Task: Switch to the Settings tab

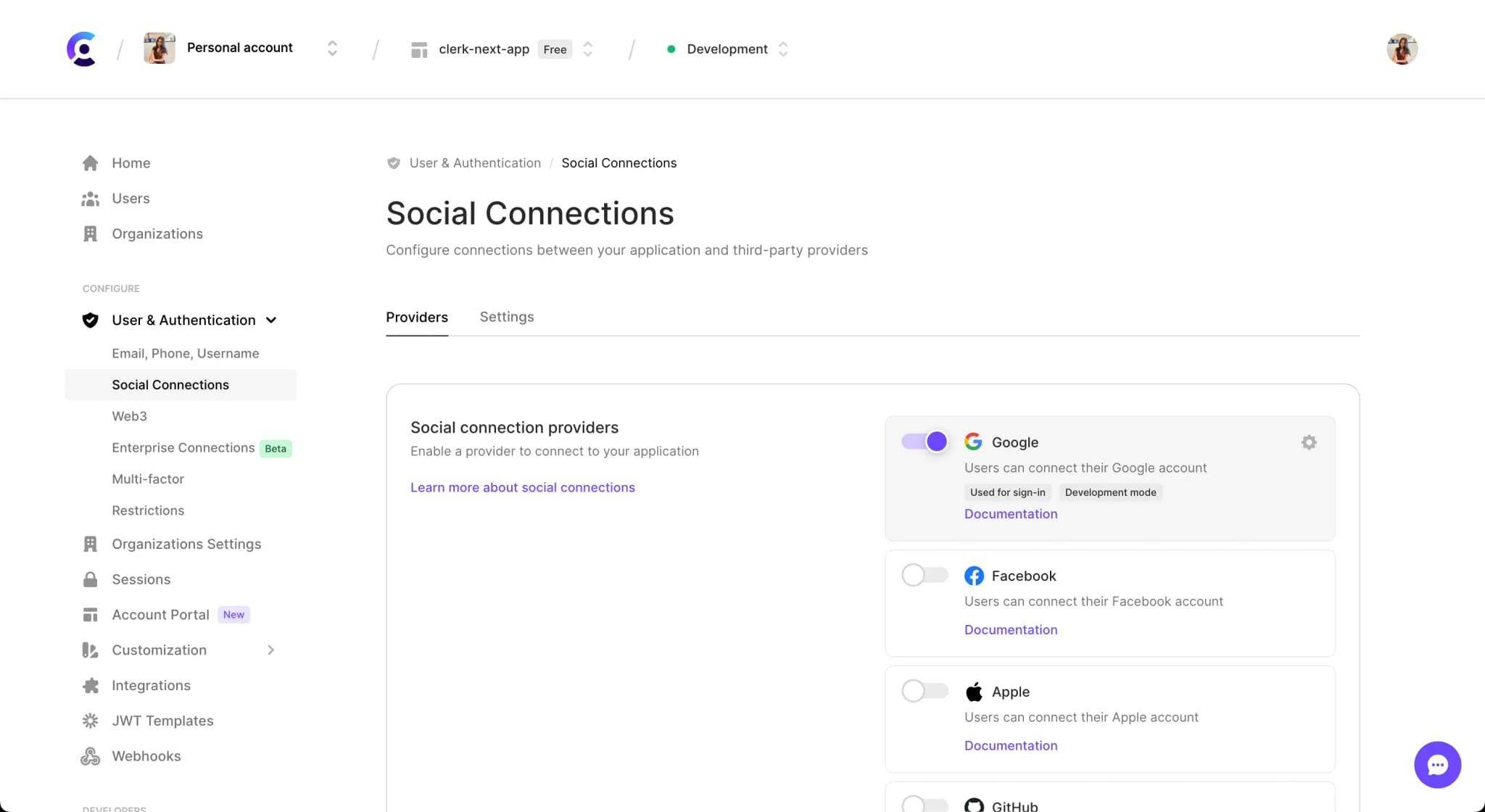Action: coord(507,317)
